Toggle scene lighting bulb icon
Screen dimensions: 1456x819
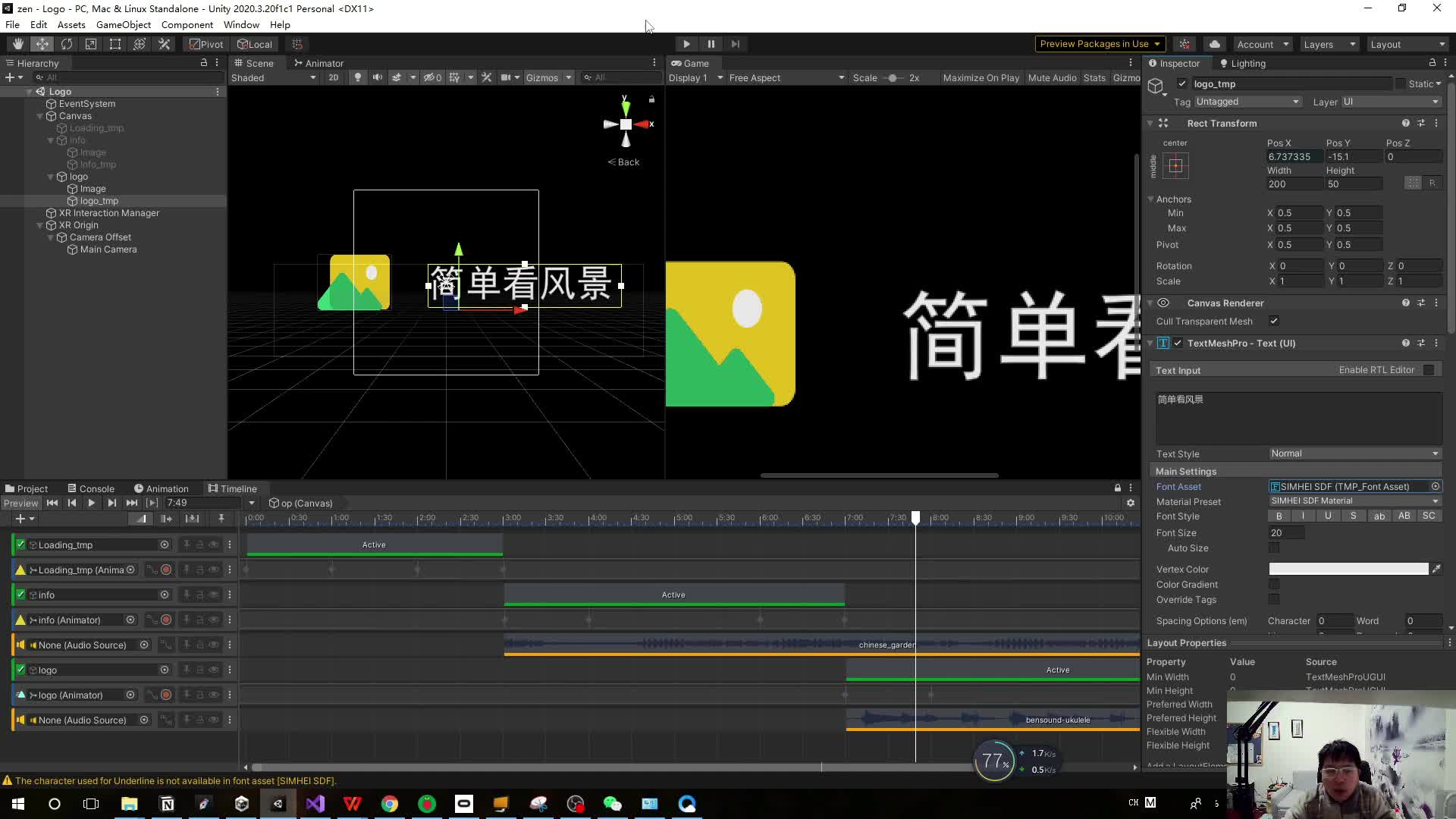358,77
